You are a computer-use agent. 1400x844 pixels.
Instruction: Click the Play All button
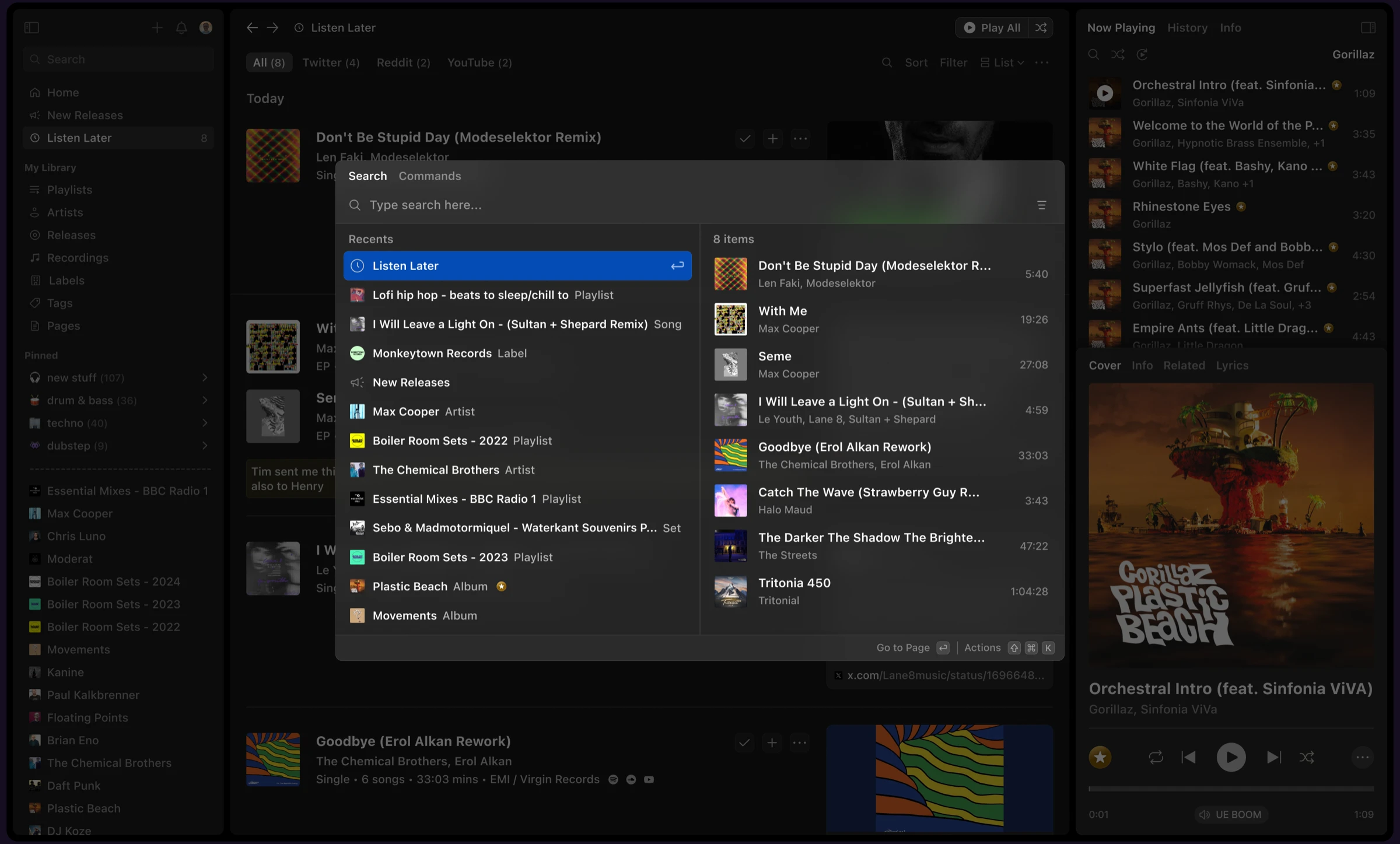992,27
